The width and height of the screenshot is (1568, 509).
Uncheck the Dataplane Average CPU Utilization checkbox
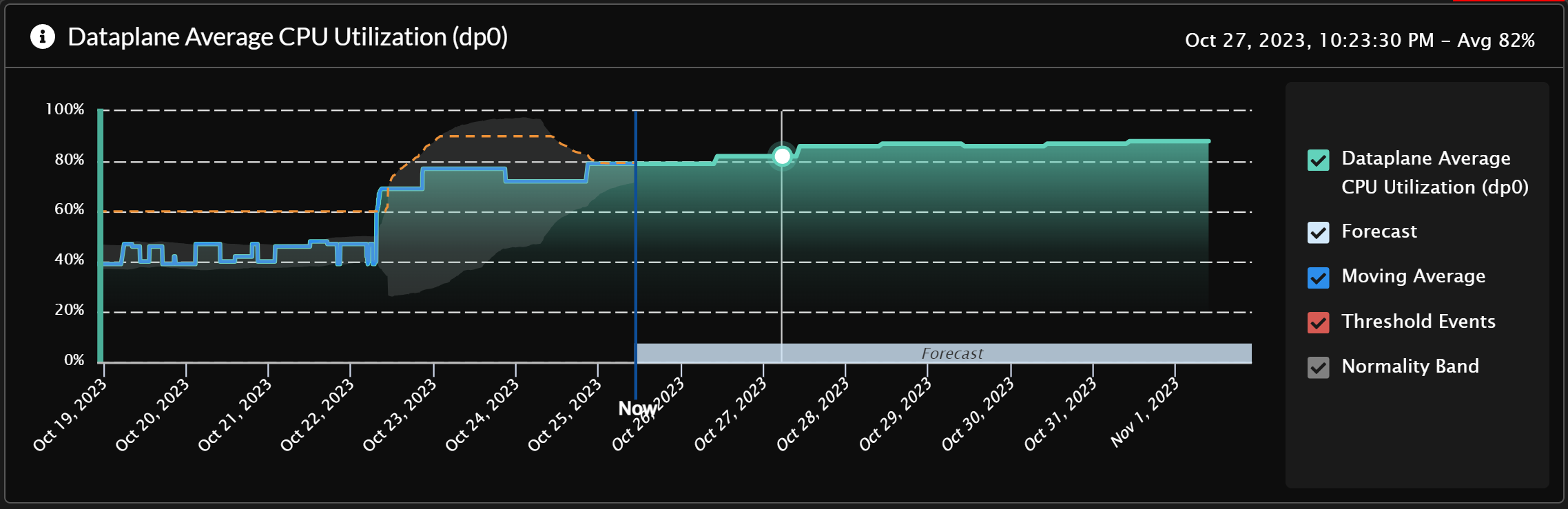[x=1318, y=160]
